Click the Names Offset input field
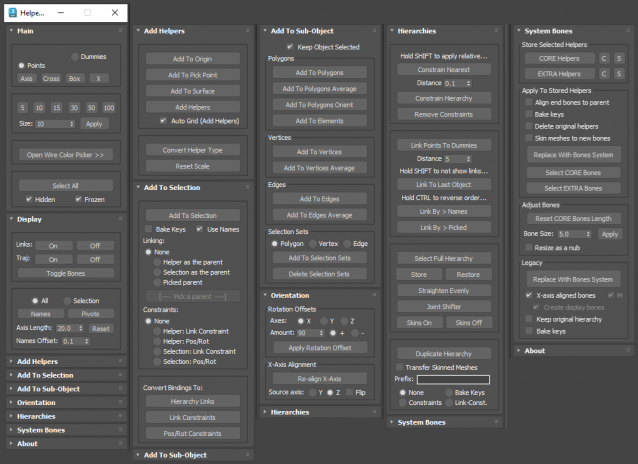This screenshot has width=638, height=464. tap(72, 341)
